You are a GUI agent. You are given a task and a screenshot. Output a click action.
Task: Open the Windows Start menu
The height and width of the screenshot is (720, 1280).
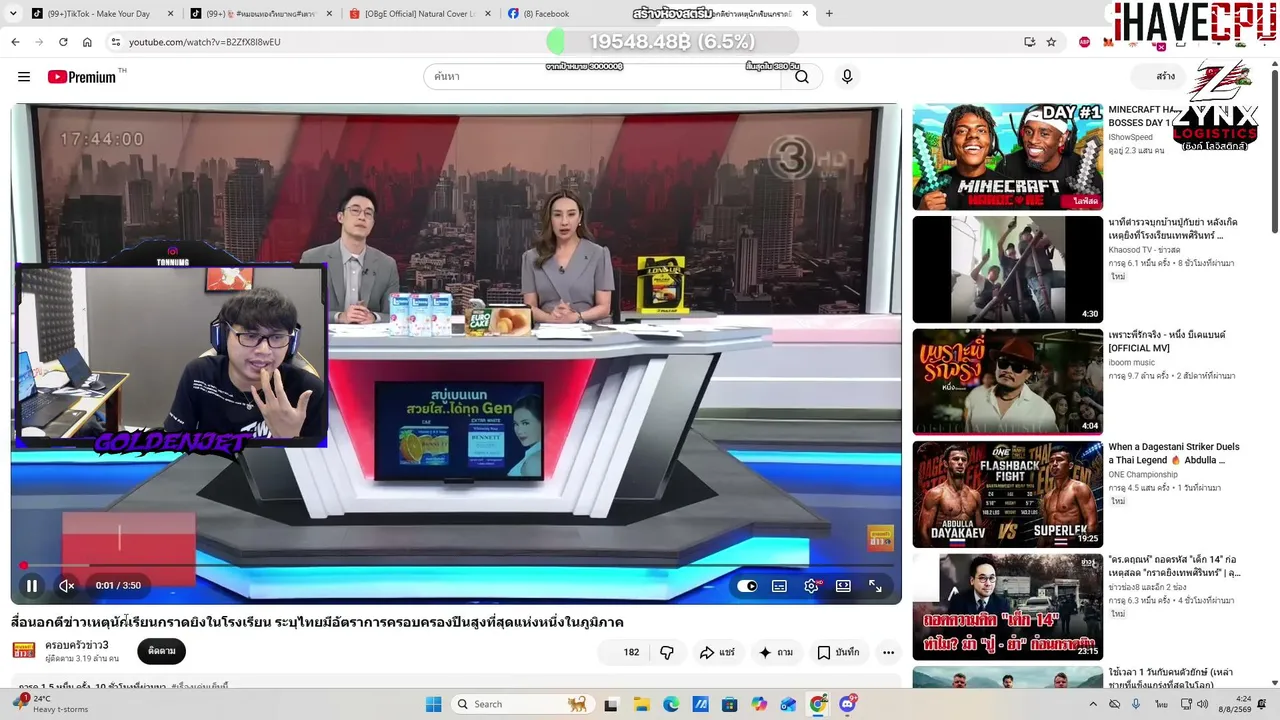[x=433, y=704]
